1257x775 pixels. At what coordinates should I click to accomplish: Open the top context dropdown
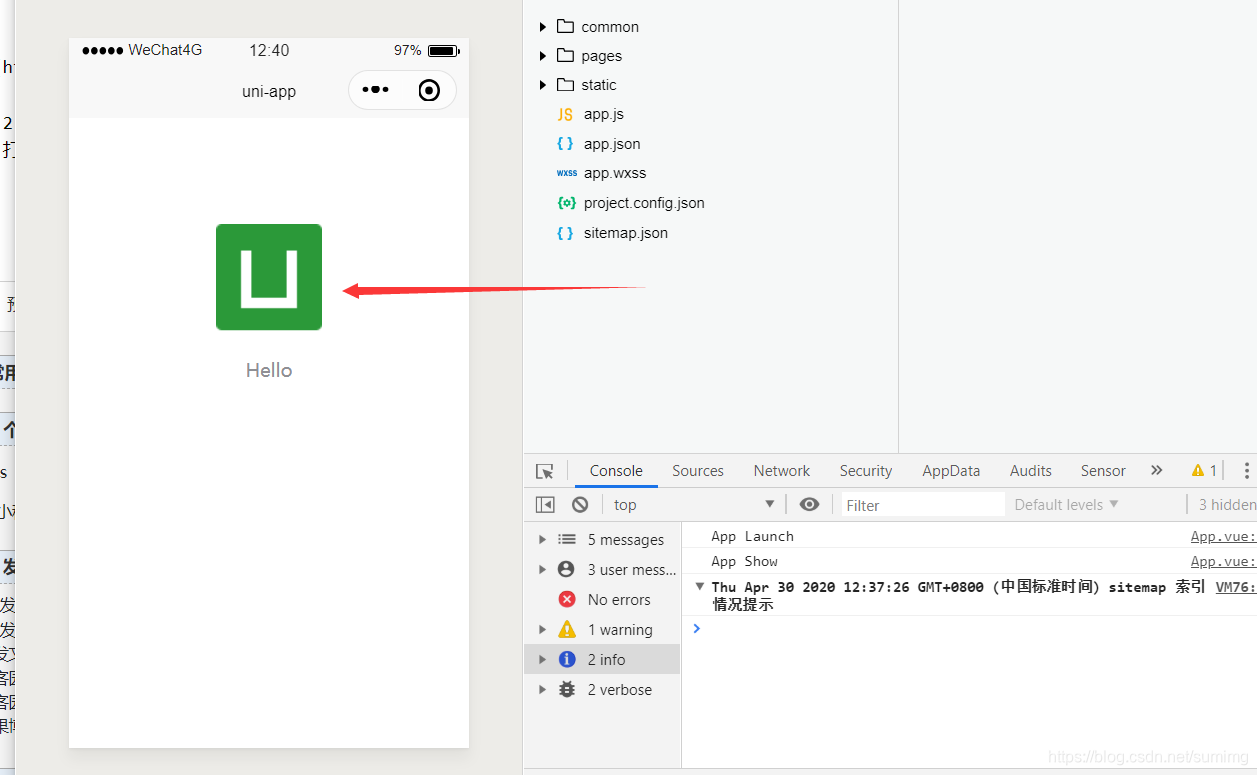(x=694, y=505)
